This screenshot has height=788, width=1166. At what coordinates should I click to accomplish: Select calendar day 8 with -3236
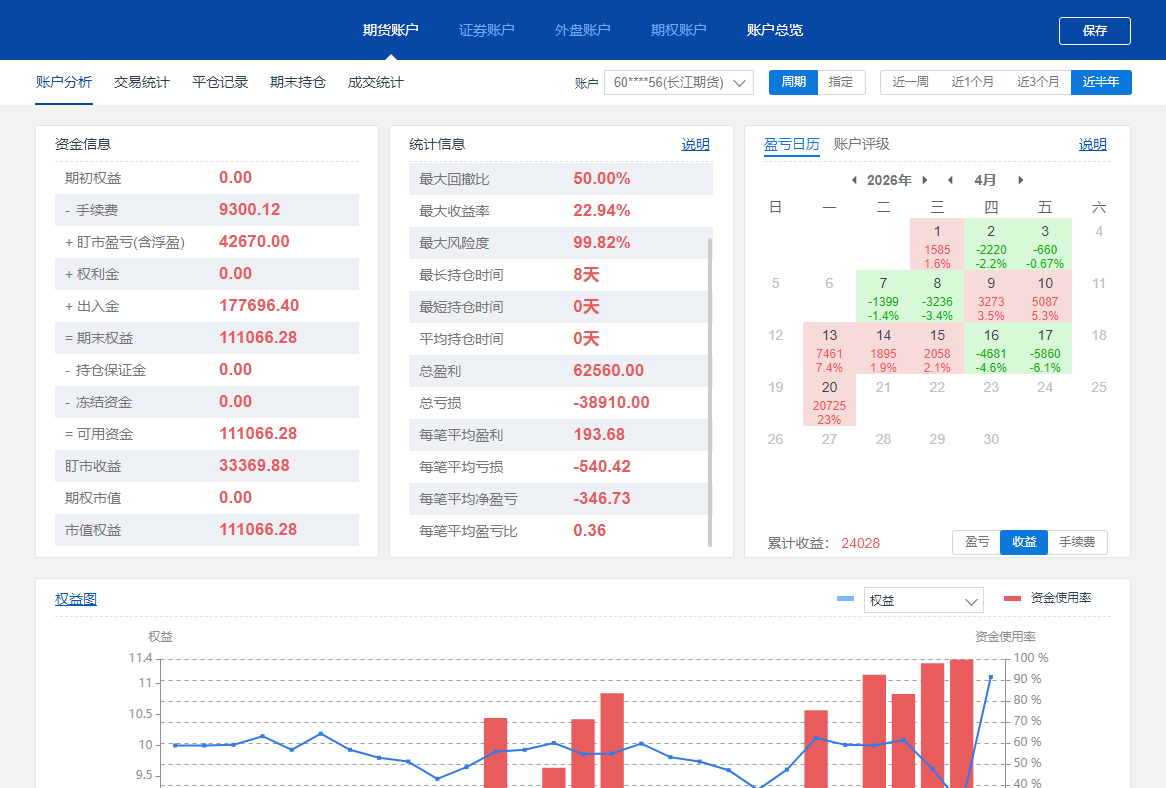[x=937, y=297]
